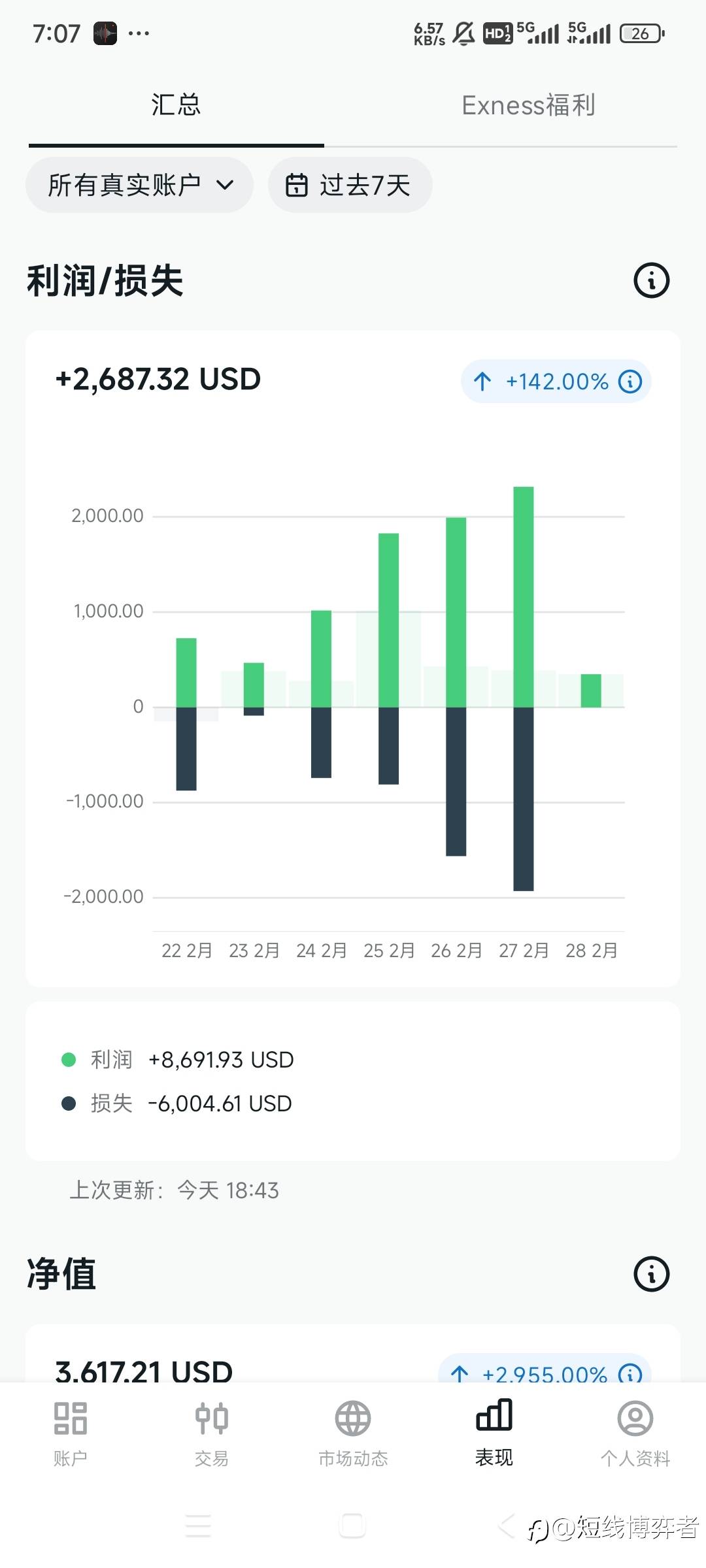Open the Profit/Loss info icon
Viewport: 706px width, 1568px height.
(x=651, y=281)
